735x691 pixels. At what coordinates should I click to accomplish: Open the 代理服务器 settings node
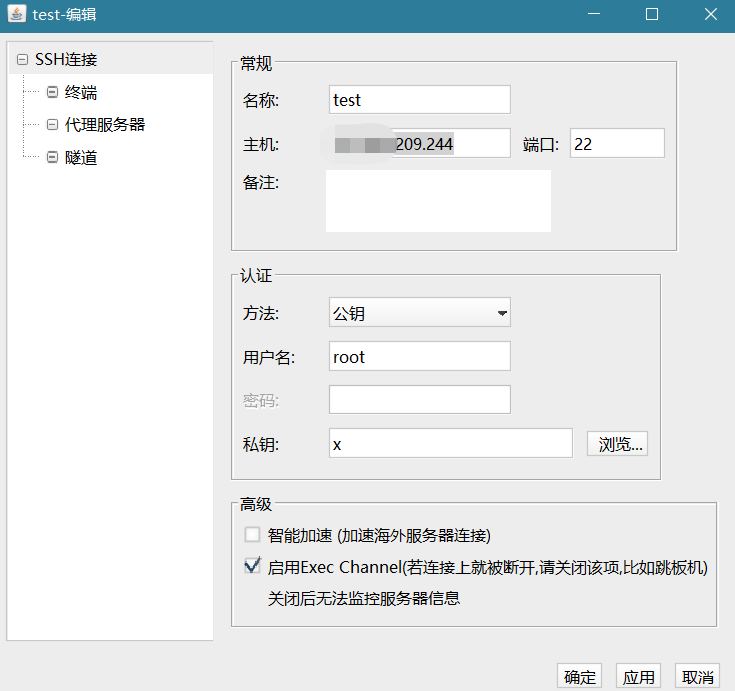click(x=105, y=125)
